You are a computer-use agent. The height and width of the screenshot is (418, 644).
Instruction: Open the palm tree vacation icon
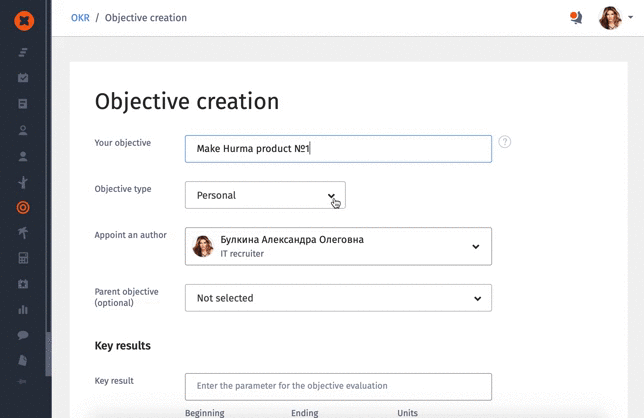[x=23, y=232]
